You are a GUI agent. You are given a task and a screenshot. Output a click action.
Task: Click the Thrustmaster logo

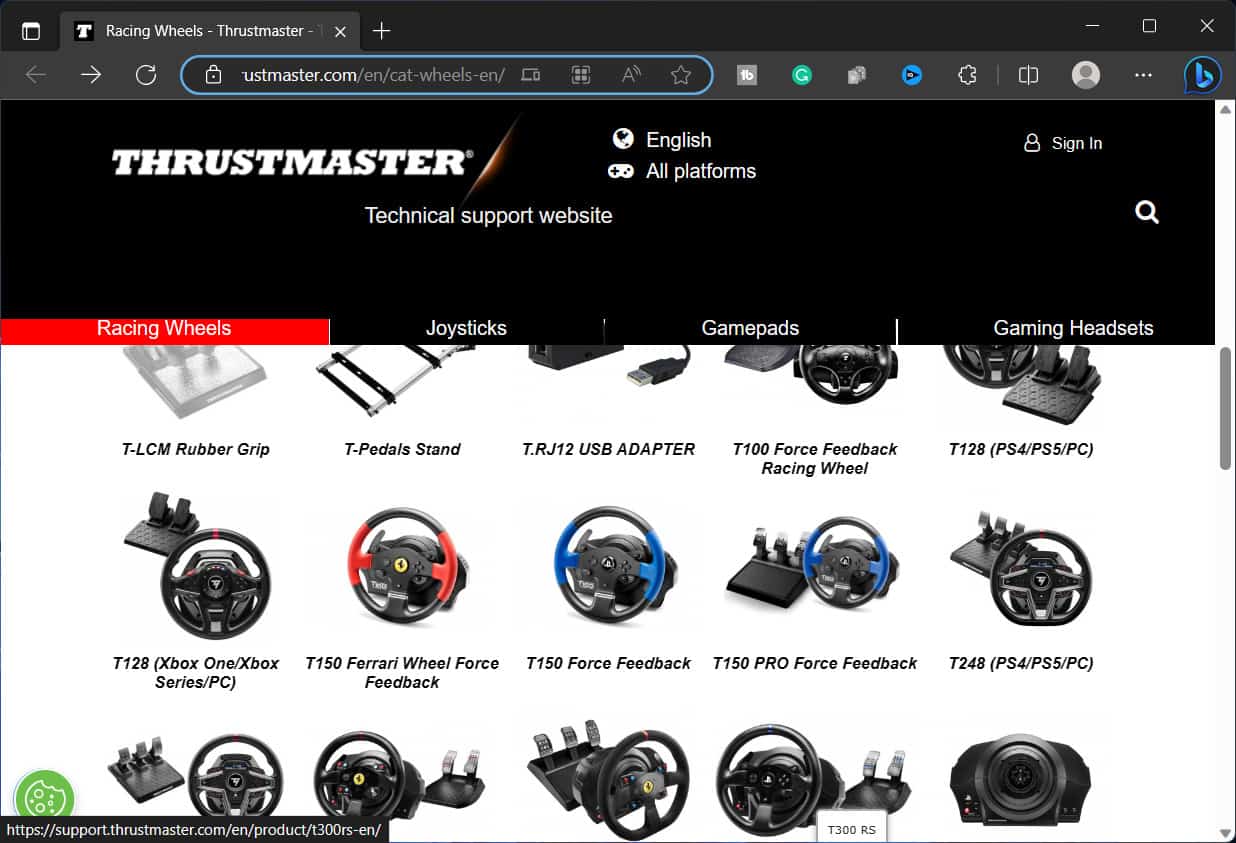click(290, 160)
